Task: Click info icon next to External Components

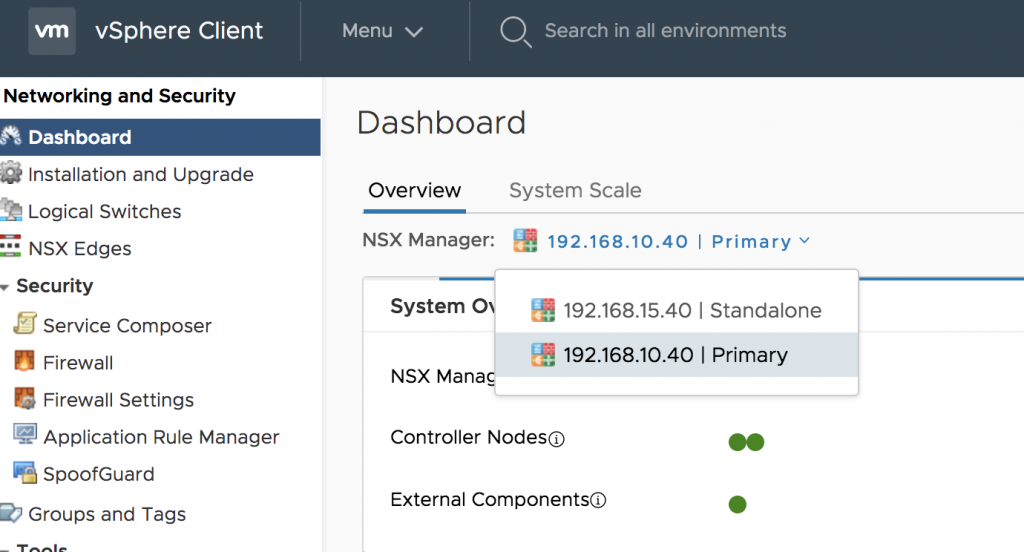Action: [x=598, y=500]
